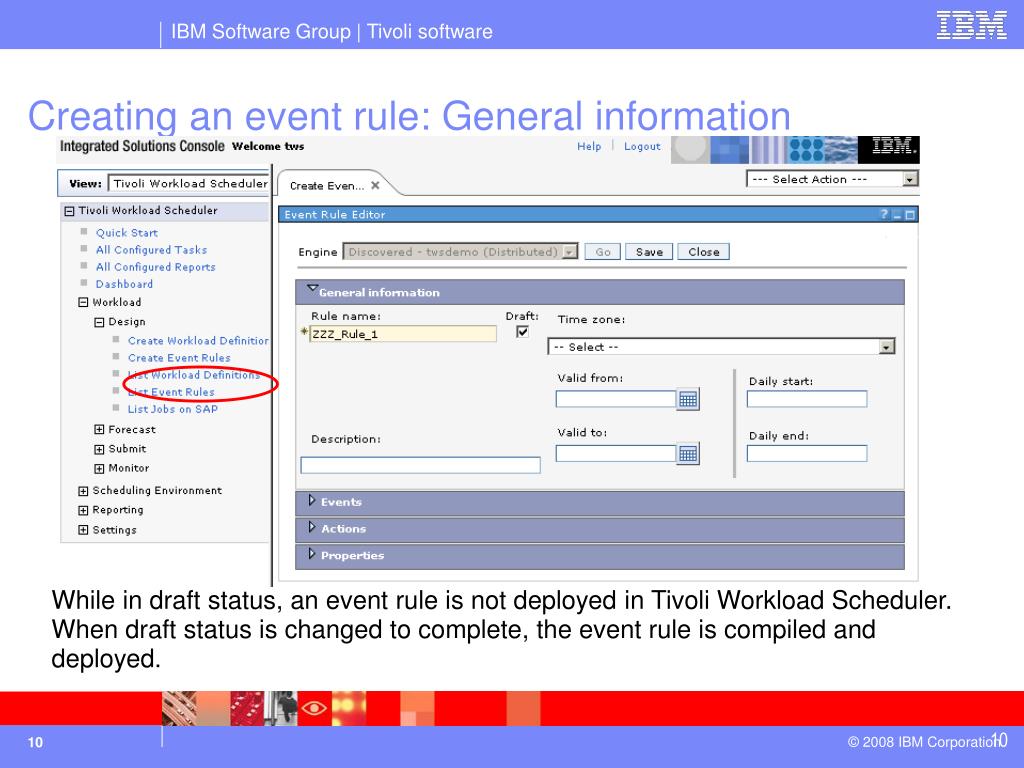Uncheck the Draft checkbox
The image size is (1024, 768).
522,332
